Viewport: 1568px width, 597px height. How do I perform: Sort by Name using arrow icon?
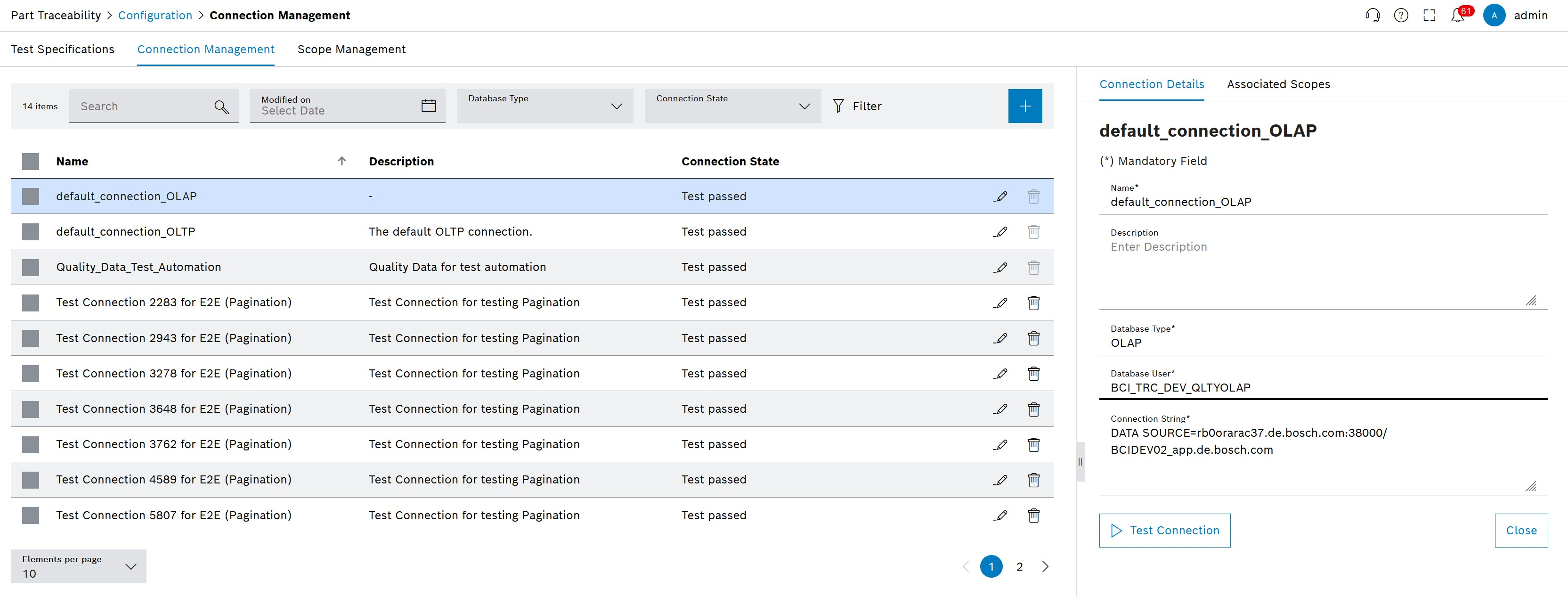[342, 161]
